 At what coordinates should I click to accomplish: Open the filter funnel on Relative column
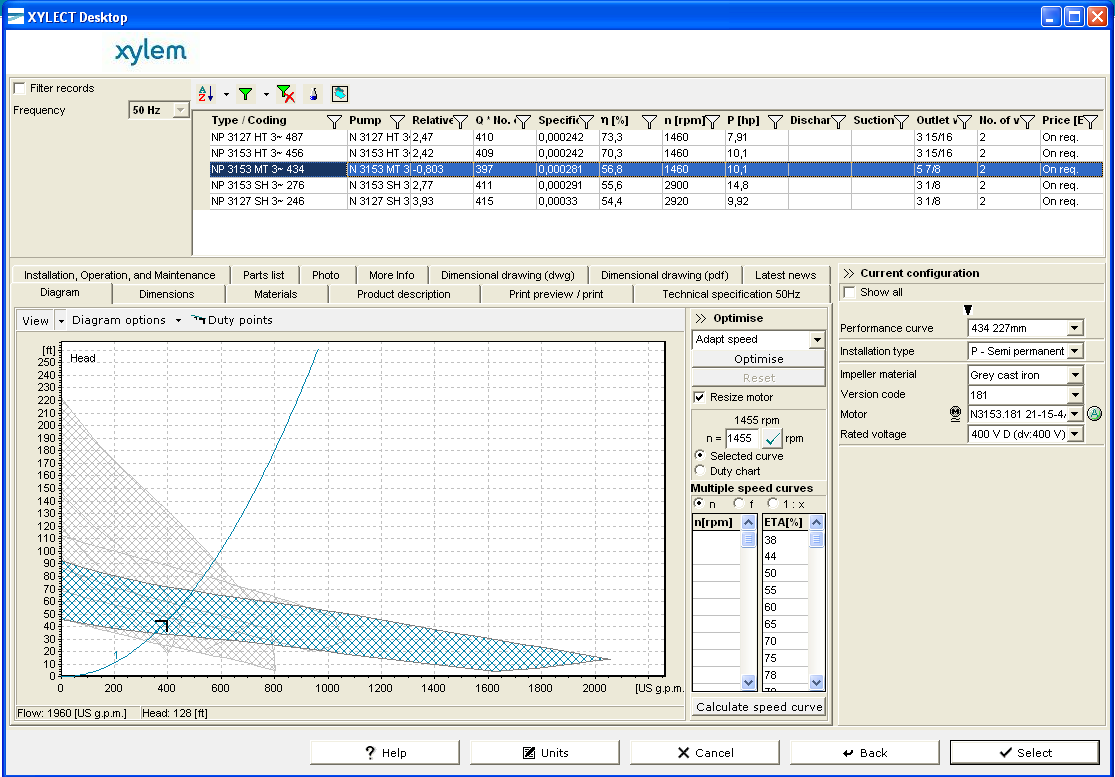[x=460, y=122]
